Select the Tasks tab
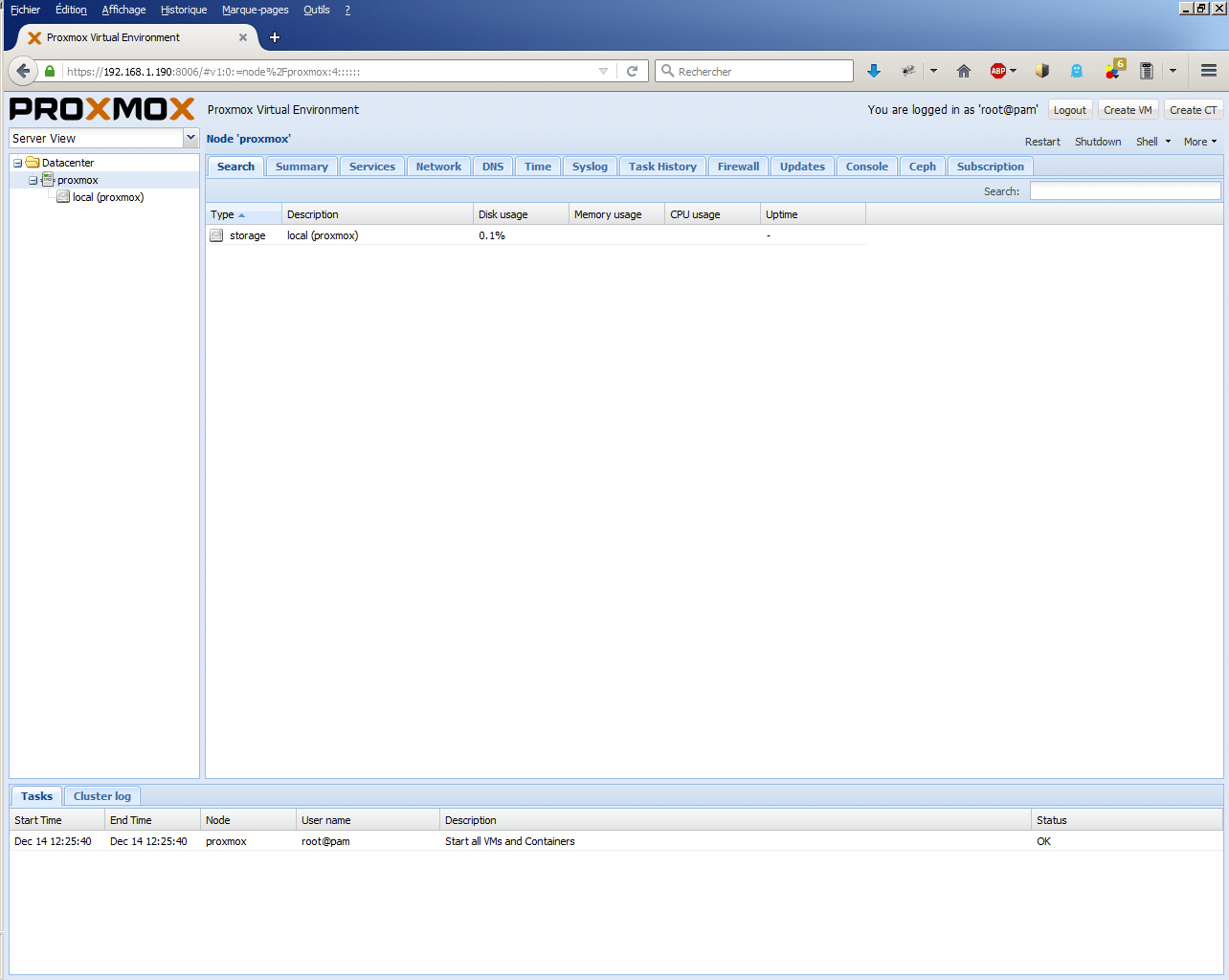 (x=36, y=796)
